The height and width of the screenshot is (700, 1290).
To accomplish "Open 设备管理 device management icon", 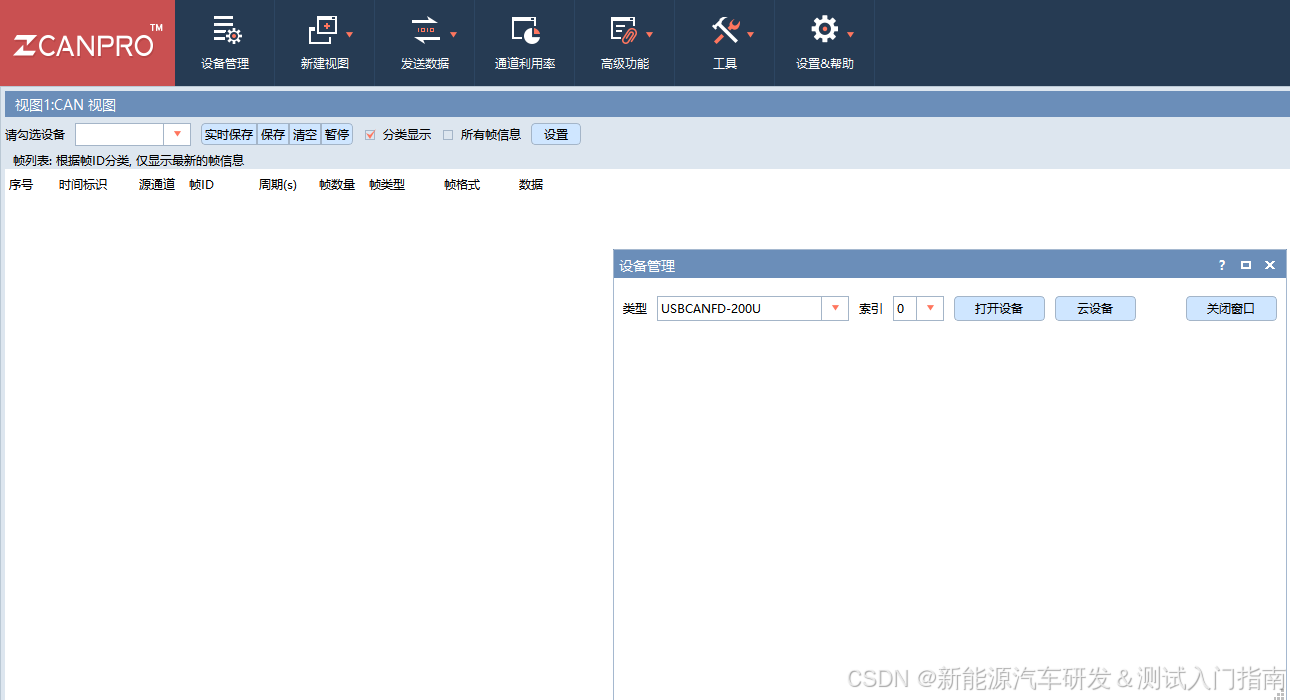I will point(226,31).
